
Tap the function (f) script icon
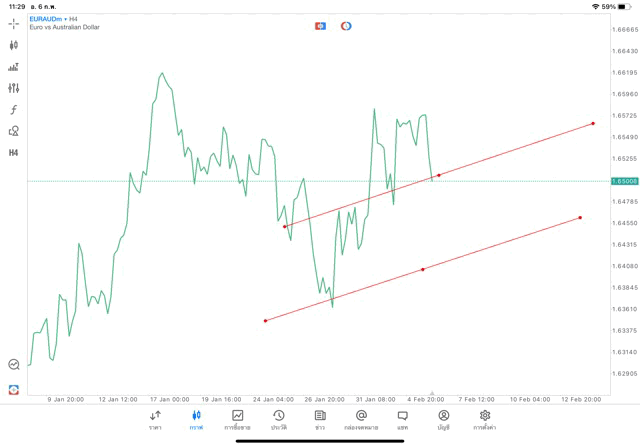pos(14,110)
